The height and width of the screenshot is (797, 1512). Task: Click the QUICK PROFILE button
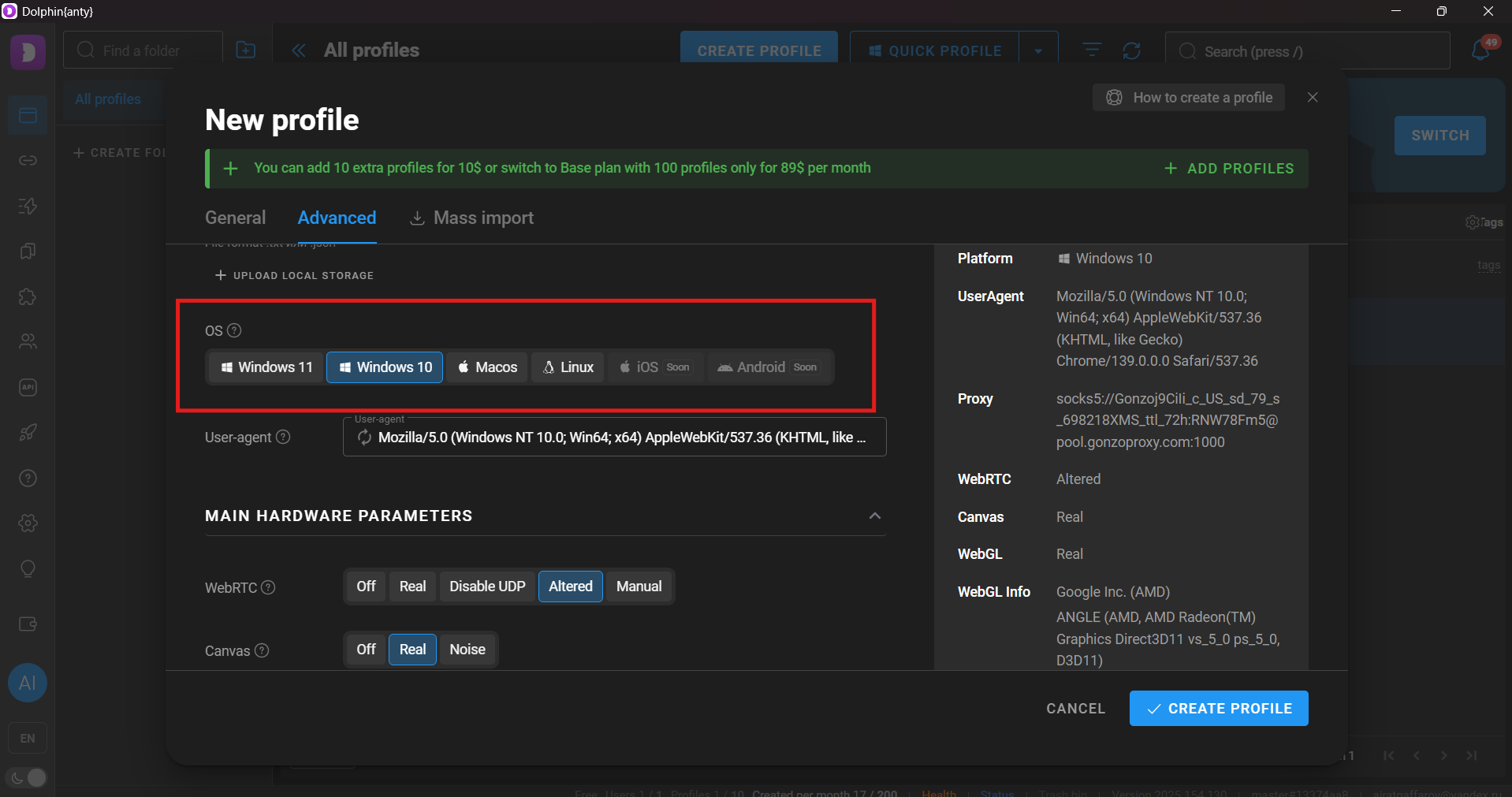click(934, 51)
